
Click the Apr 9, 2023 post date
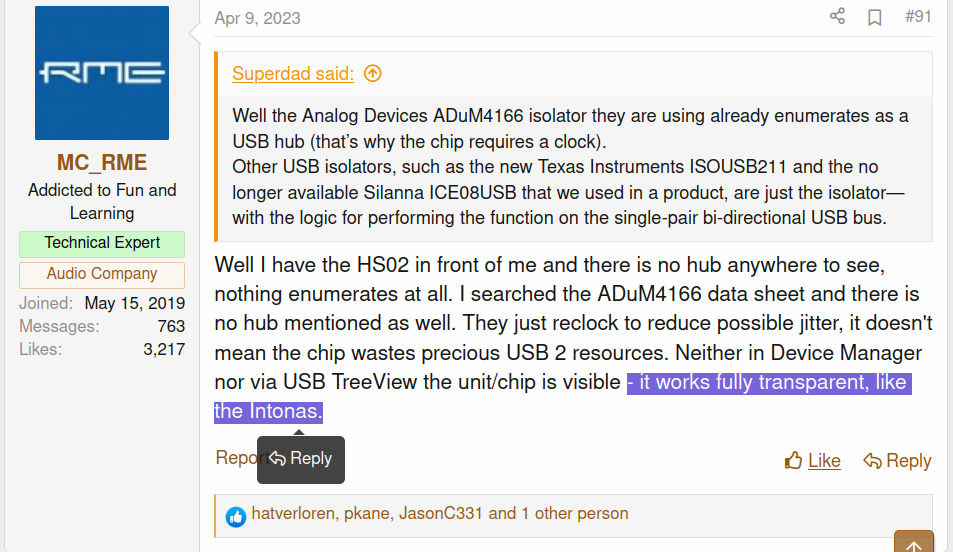pyautogui.click(x=258, y=18)
